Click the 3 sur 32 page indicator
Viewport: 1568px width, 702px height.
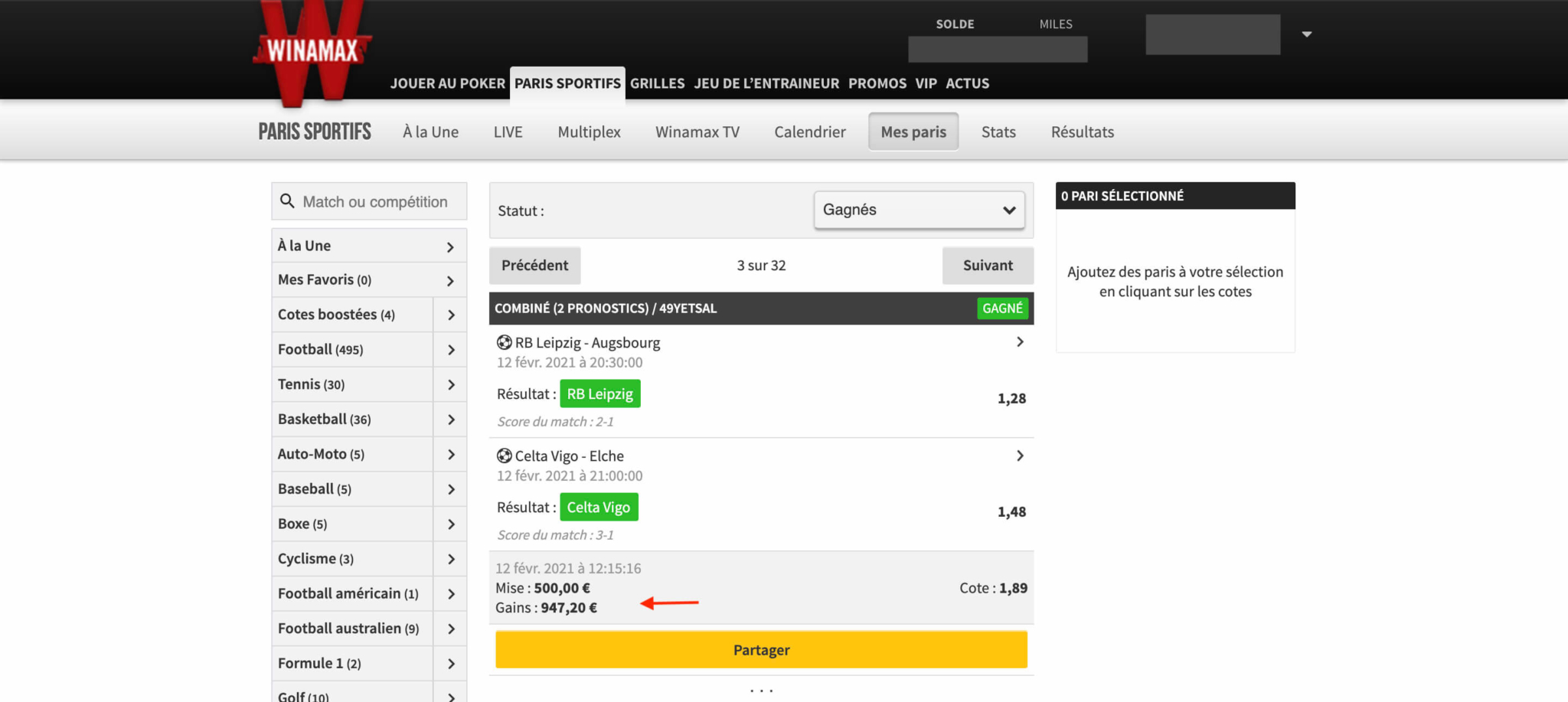pyautogui.click(x=762, y=266)
